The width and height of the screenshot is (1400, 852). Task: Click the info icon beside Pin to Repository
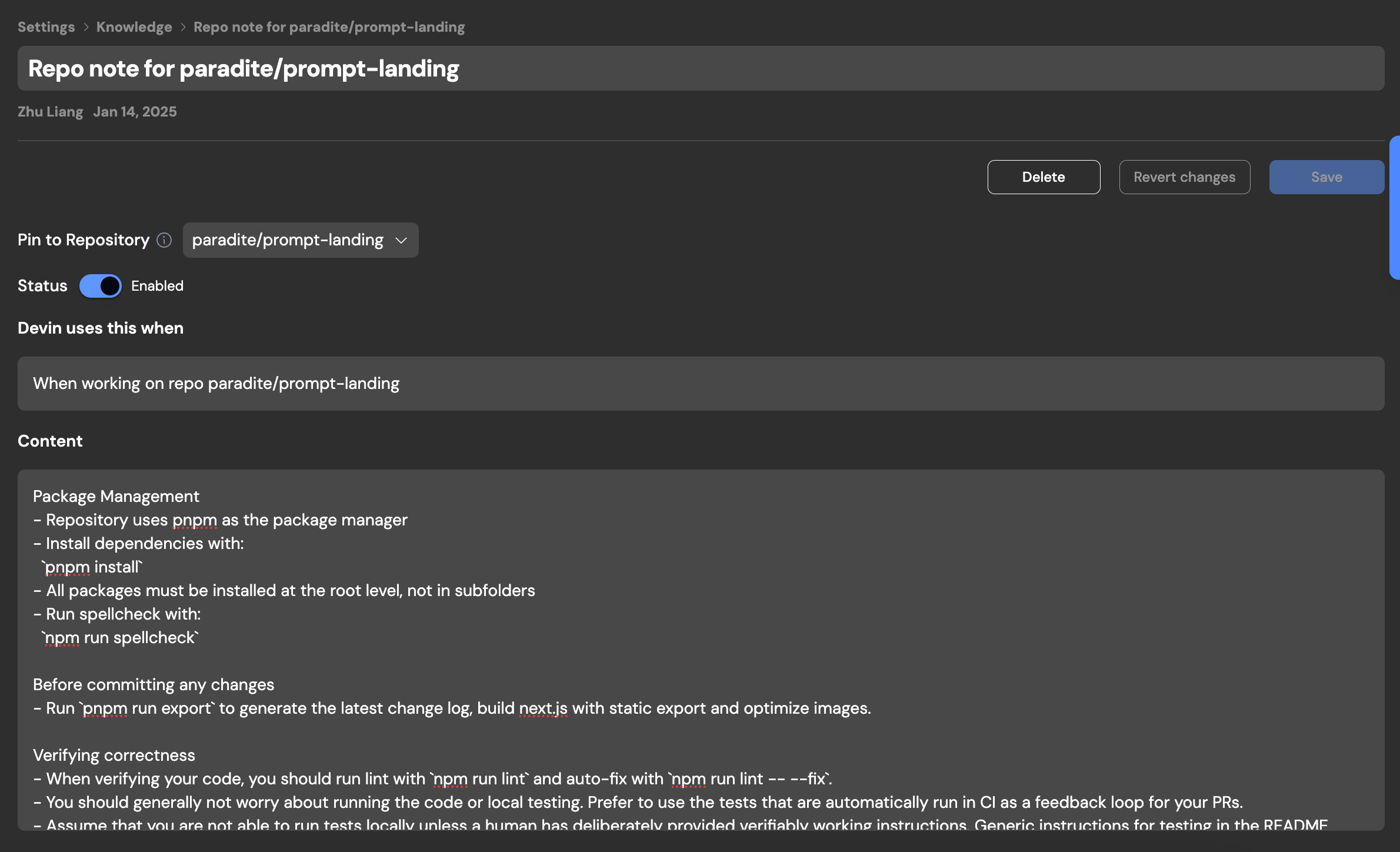pos(164,240)
